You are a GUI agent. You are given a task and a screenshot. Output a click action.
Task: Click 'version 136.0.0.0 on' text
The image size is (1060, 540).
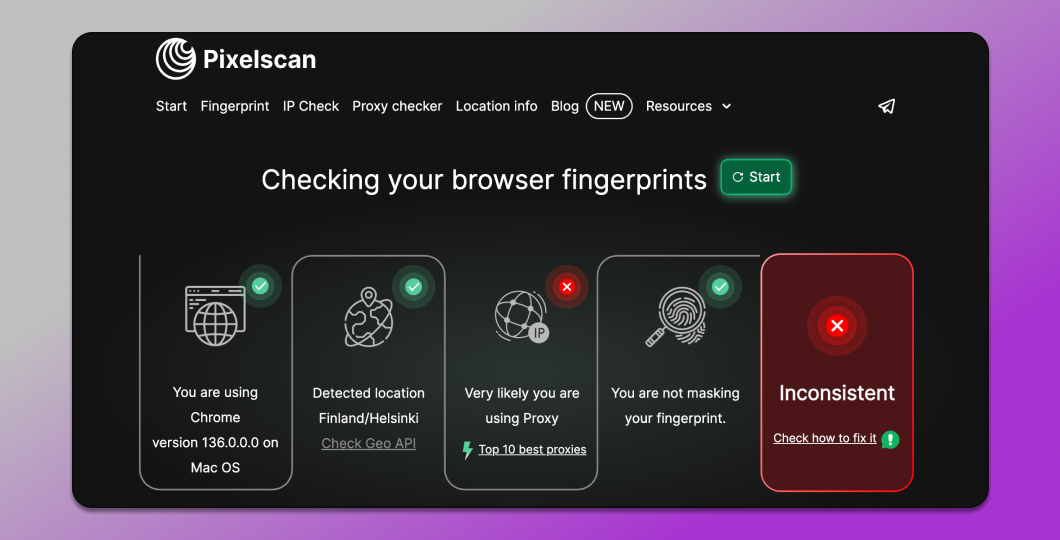[215, 443]
